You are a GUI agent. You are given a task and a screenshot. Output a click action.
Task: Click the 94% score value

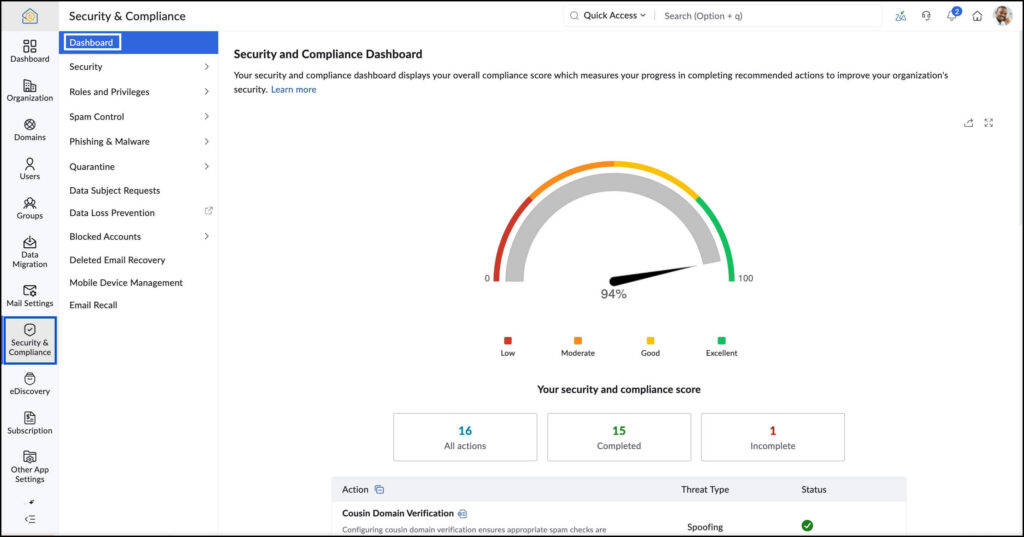point(613,294)
